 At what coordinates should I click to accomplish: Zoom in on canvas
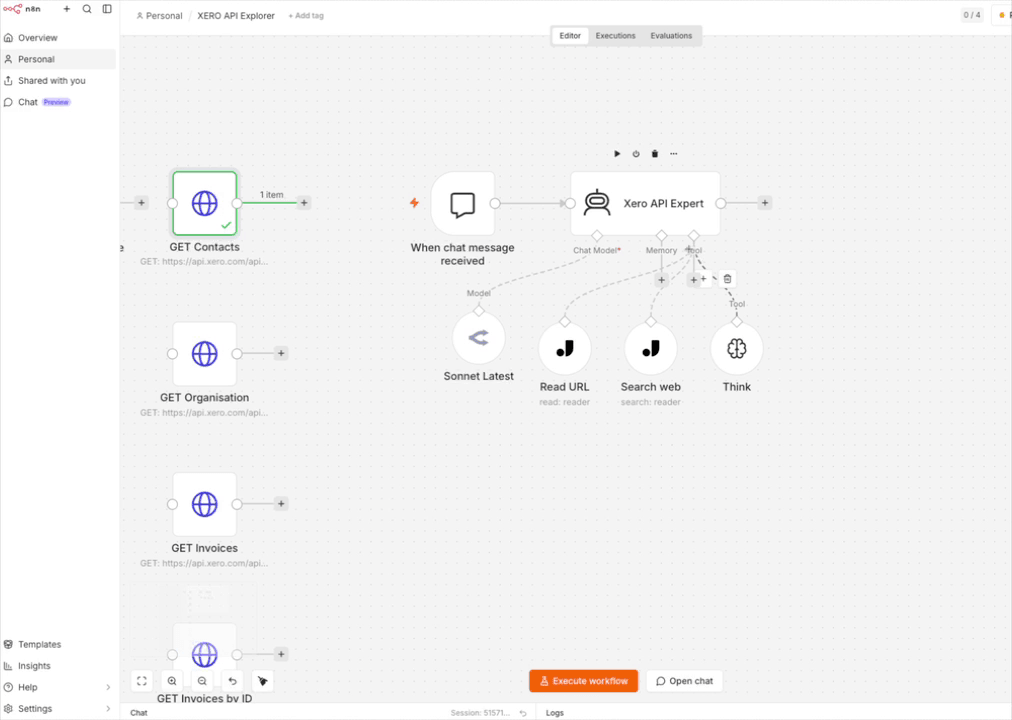[172, 681]
